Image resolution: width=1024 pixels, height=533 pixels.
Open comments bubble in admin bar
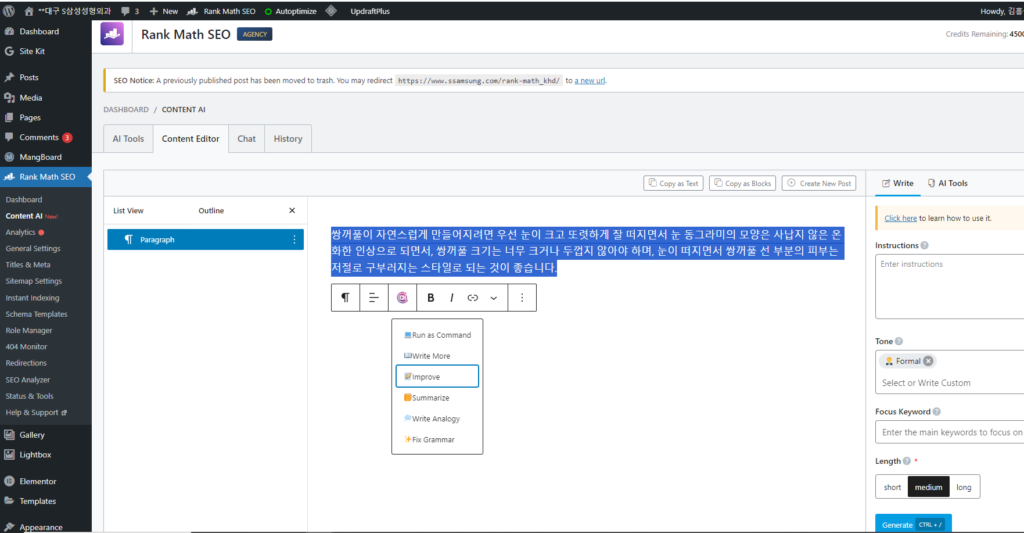click(129, 11)
